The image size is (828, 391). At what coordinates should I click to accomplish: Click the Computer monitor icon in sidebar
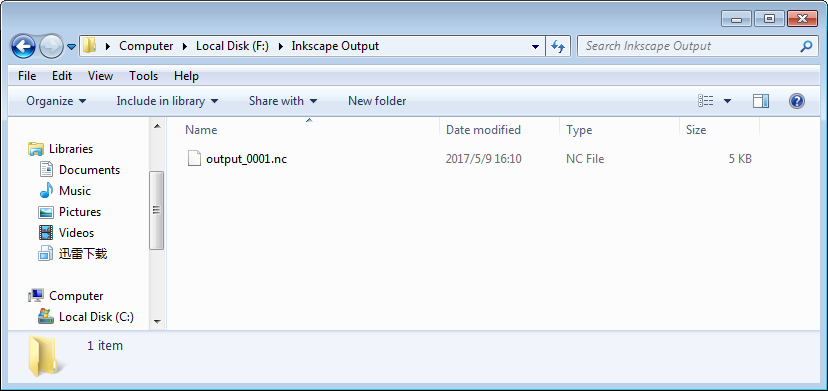36,295
